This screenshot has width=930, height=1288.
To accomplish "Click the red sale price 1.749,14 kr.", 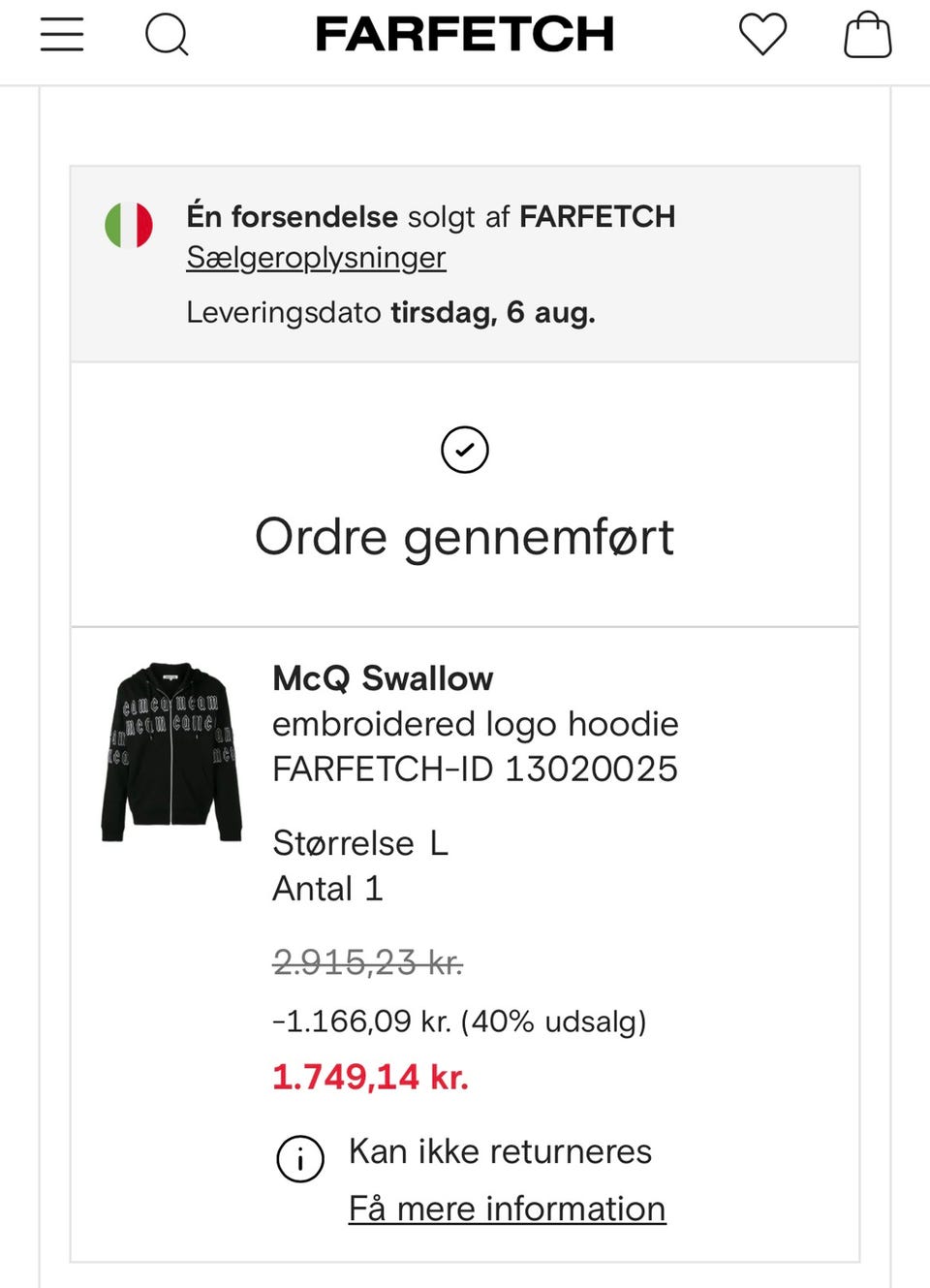I will click(x=370, y=1077).
